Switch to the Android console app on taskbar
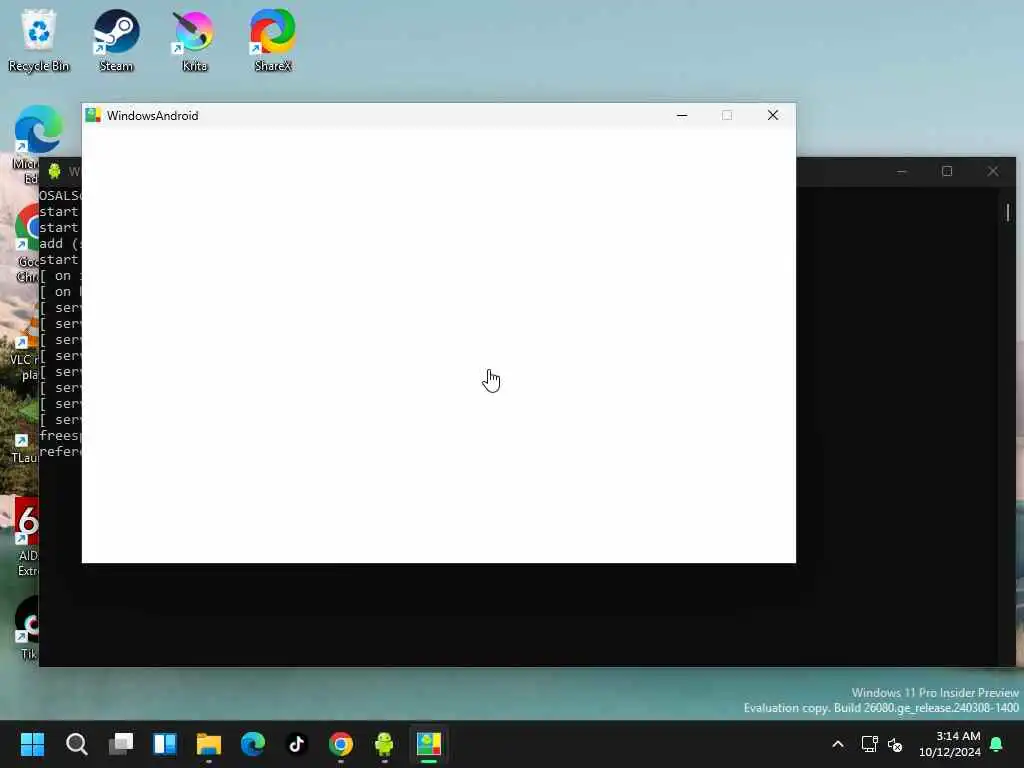 385,744
